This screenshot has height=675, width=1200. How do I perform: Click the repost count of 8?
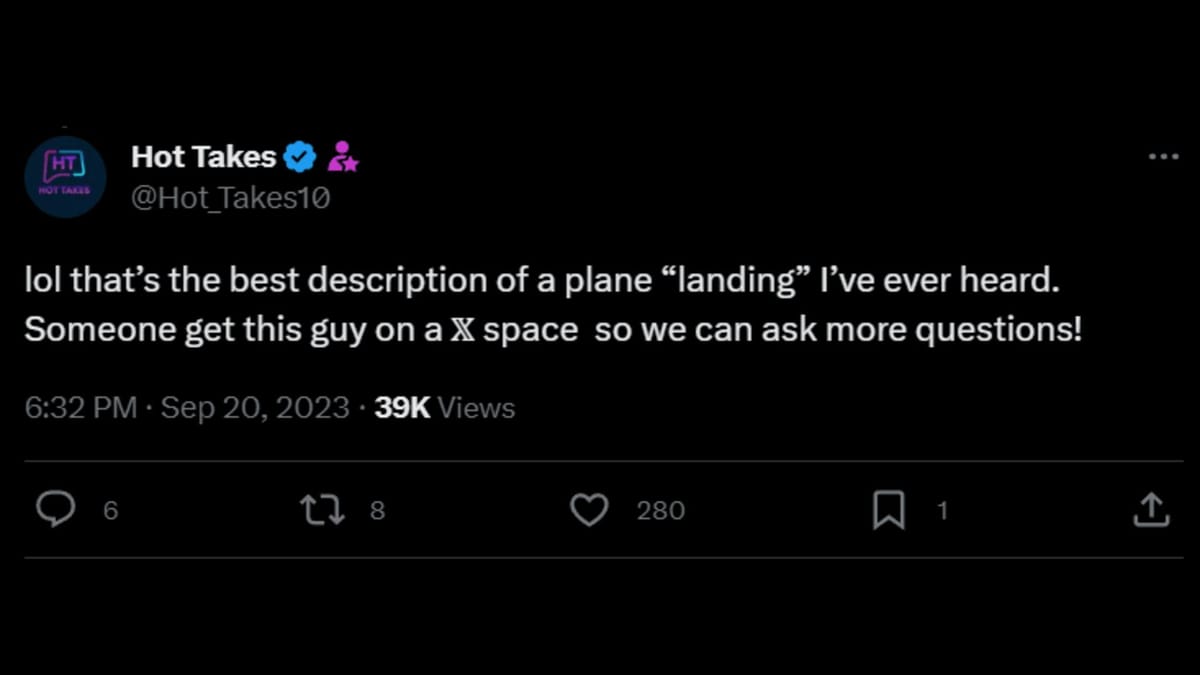pyautogui.click(x=377, y=511)
